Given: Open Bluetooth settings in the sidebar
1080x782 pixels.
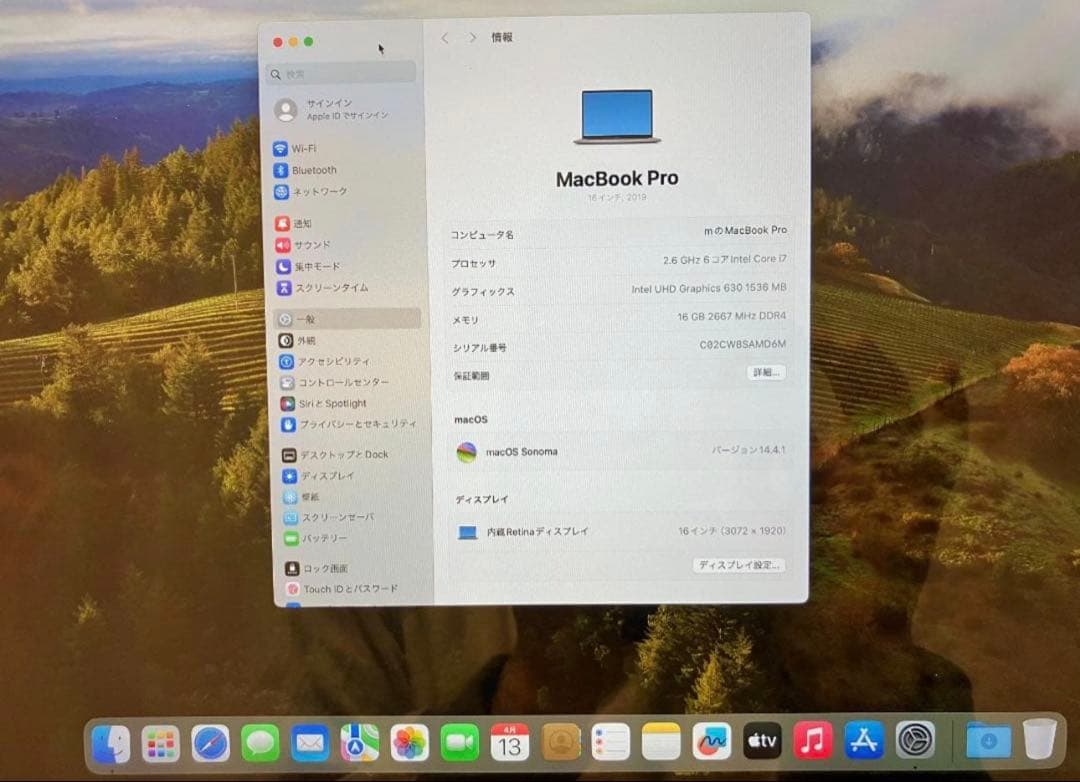Looking at the screenshot, I should coord(305,170).
